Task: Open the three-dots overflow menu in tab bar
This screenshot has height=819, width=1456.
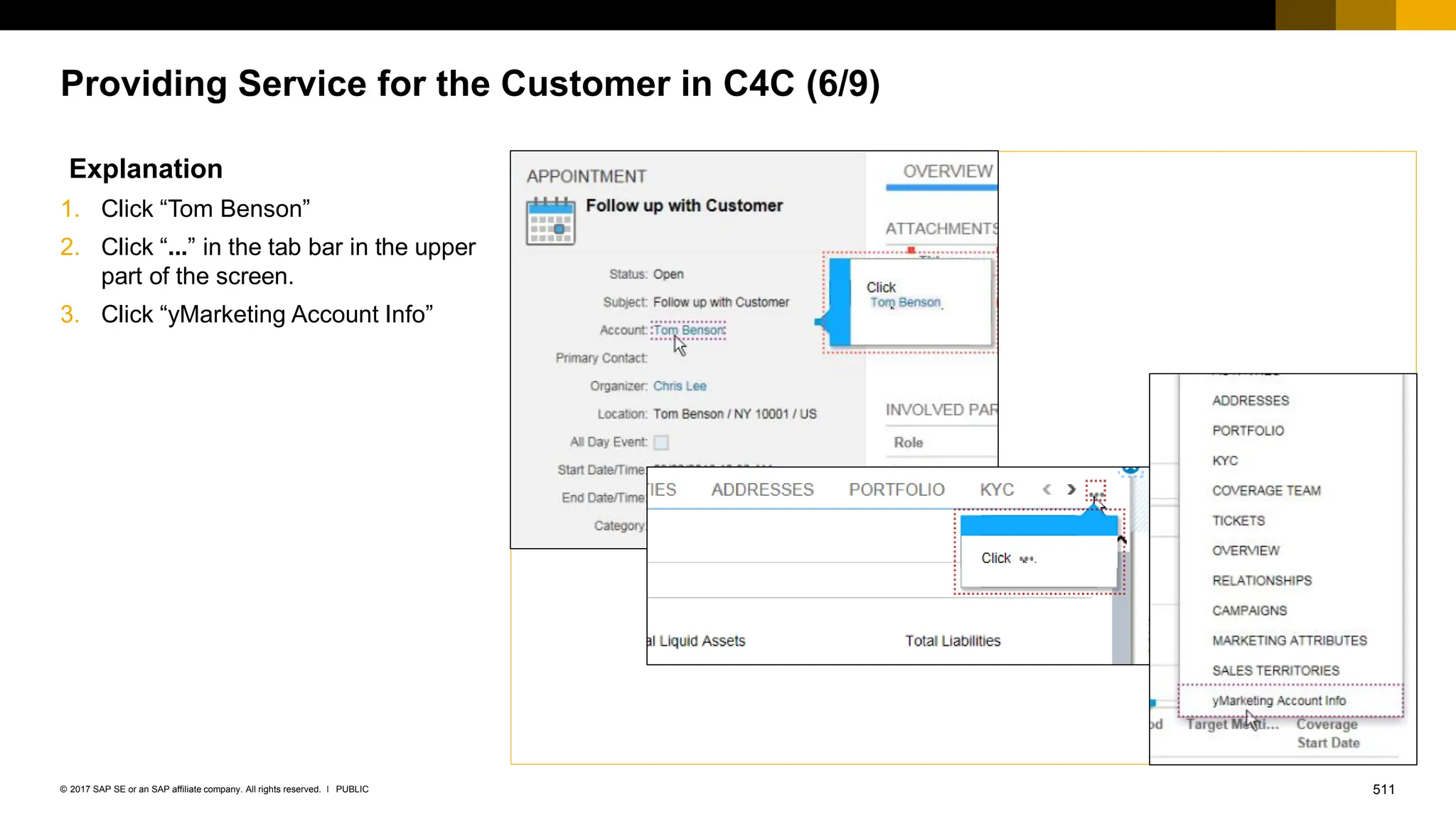Action: (1096, 492)
